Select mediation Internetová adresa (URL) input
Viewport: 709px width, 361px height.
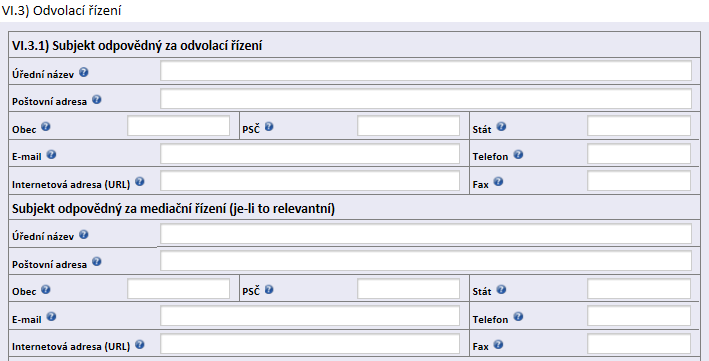tap(310, 344)
